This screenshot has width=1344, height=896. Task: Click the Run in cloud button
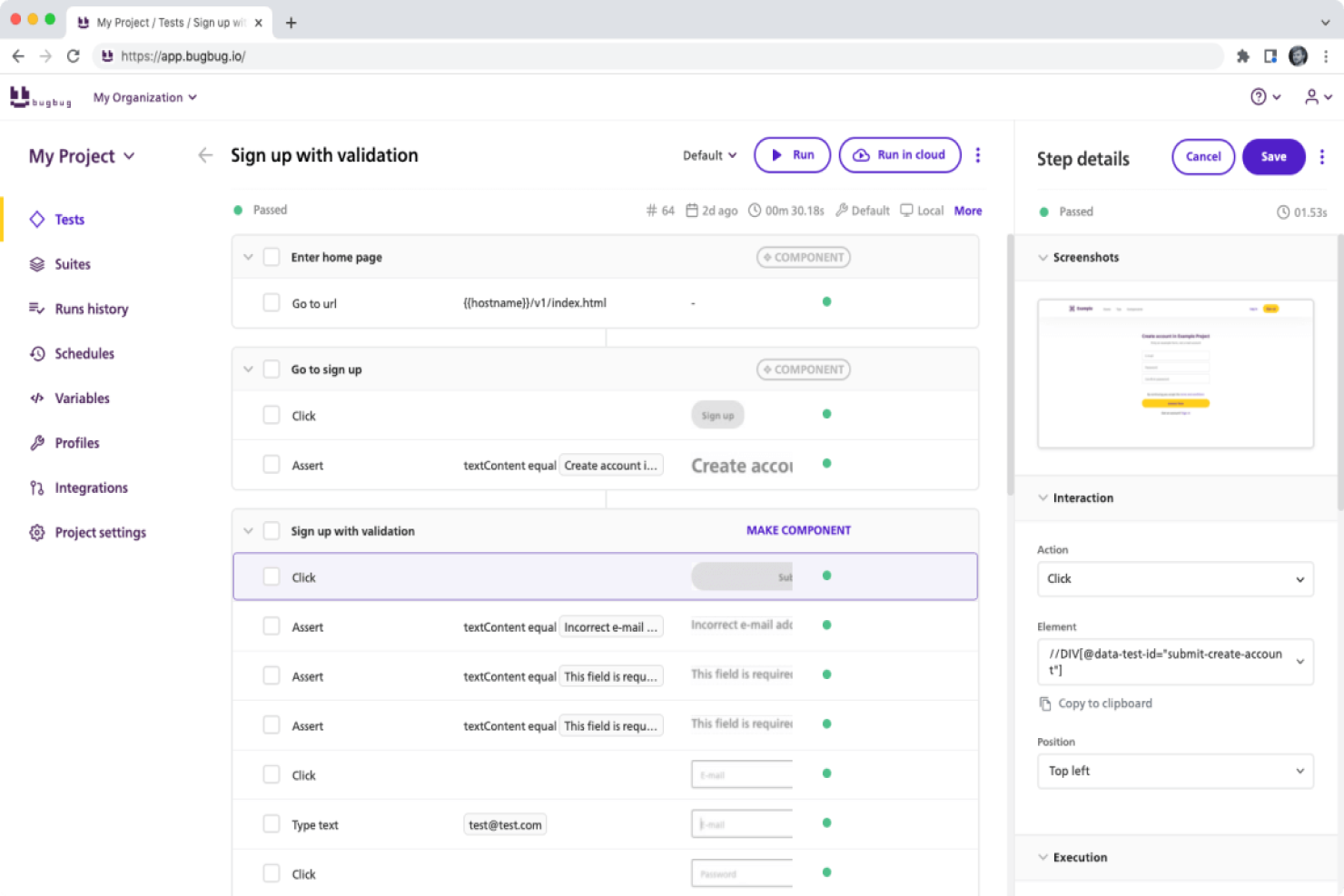(x=900, y=154)
